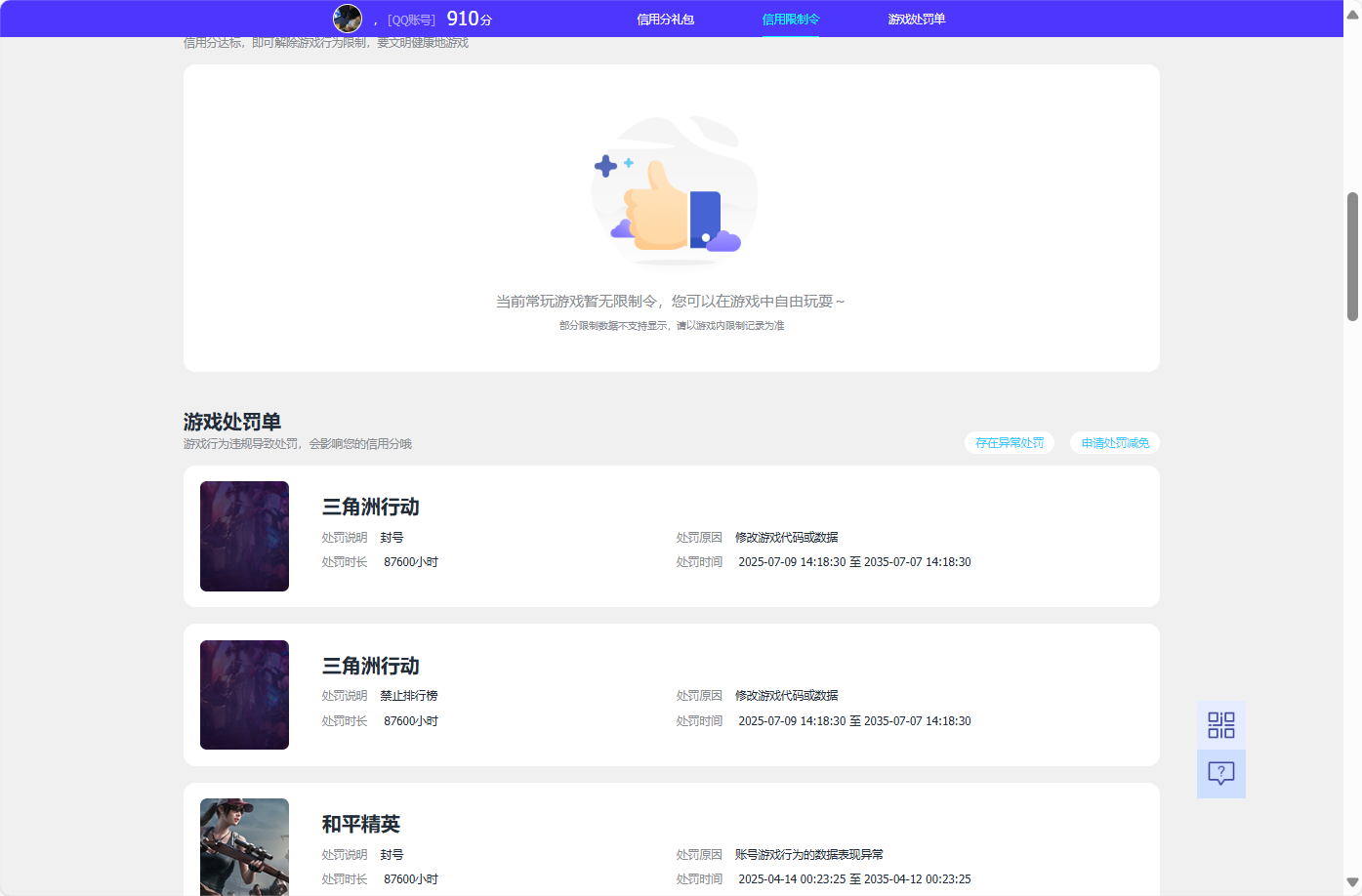Click 游戏行为违规导致处罚 subtitle text

click(x=298, y=444)
